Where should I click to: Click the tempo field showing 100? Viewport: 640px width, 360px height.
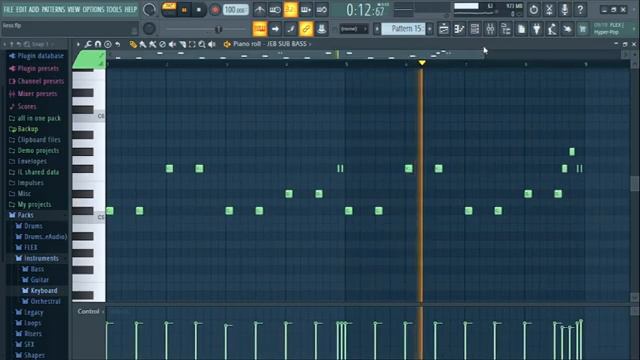pyautogui.click(x=236, y=10)
